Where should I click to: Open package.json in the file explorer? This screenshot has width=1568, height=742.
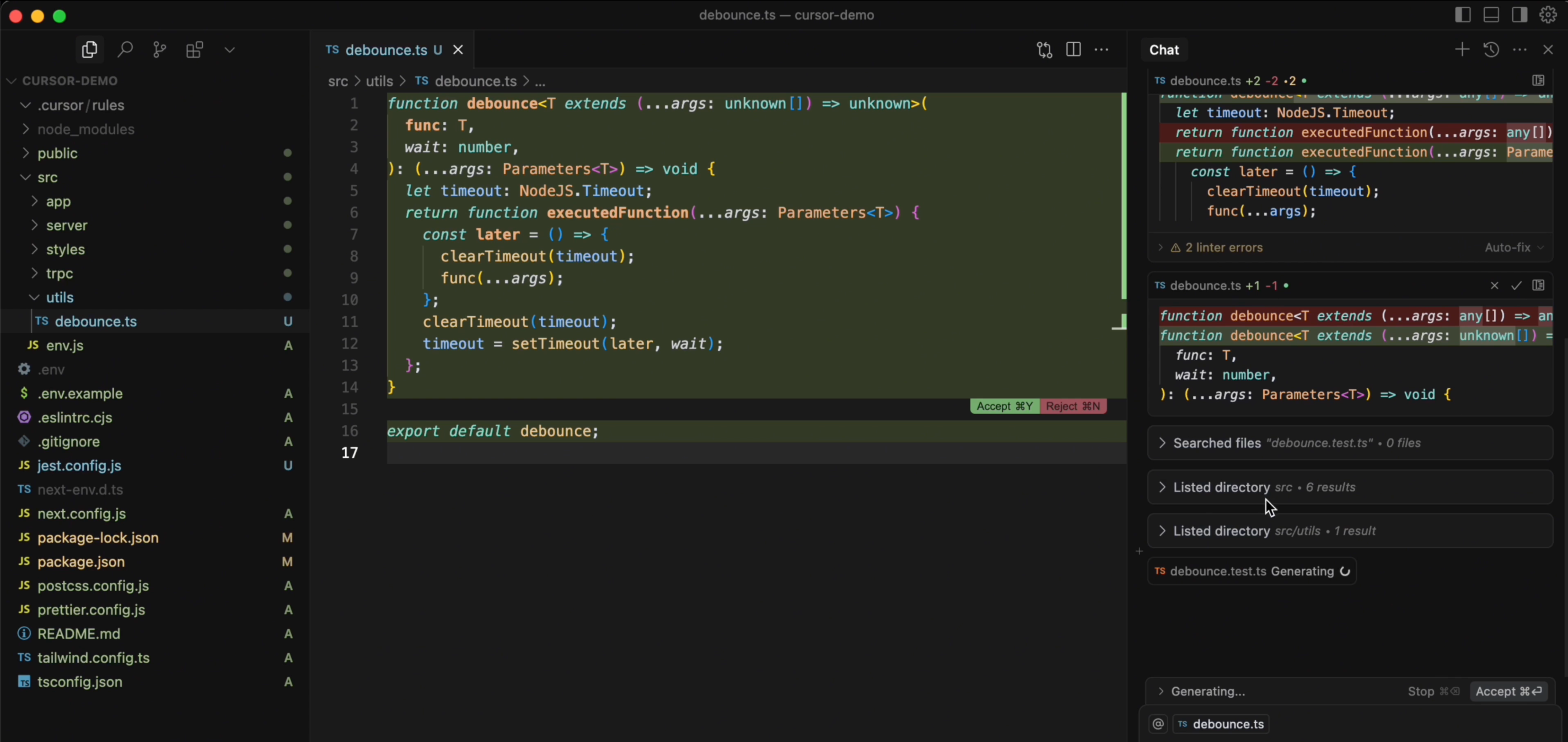[x=81, y=562]
